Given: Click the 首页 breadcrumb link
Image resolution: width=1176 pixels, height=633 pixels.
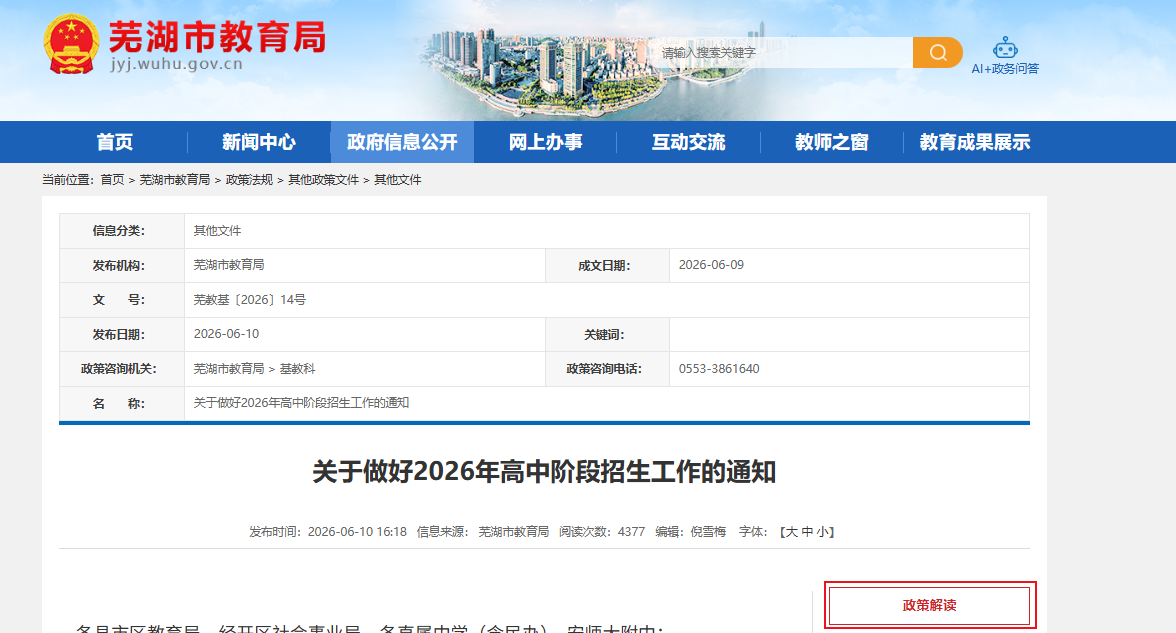Looking at the screenshot, I should coord(112,180).
